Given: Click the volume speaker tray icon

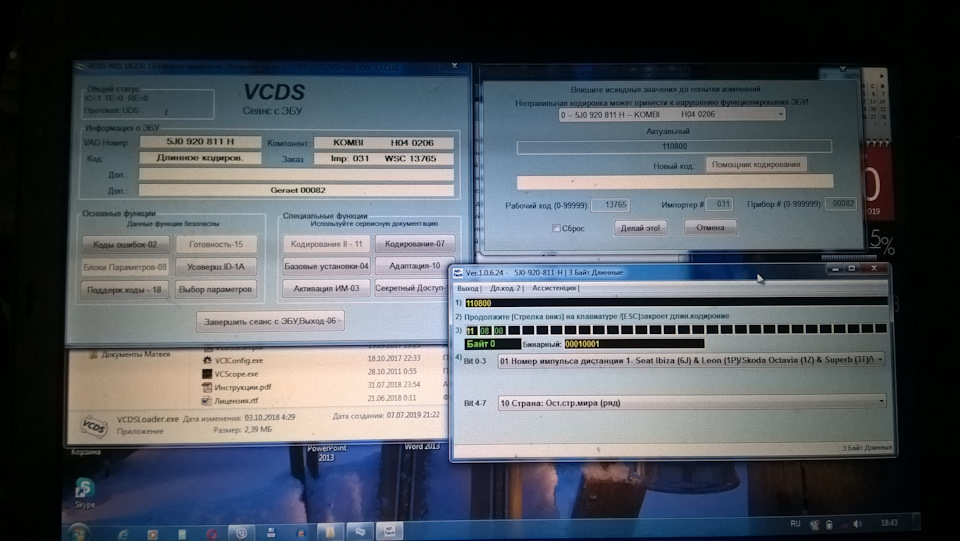Looking at the screenshot, I should click(x=857, y=524).
